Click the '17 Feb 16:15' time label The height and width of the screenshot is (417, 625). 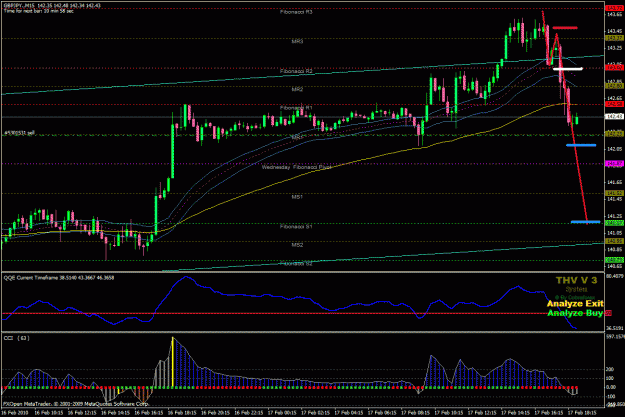coord(548,413)
